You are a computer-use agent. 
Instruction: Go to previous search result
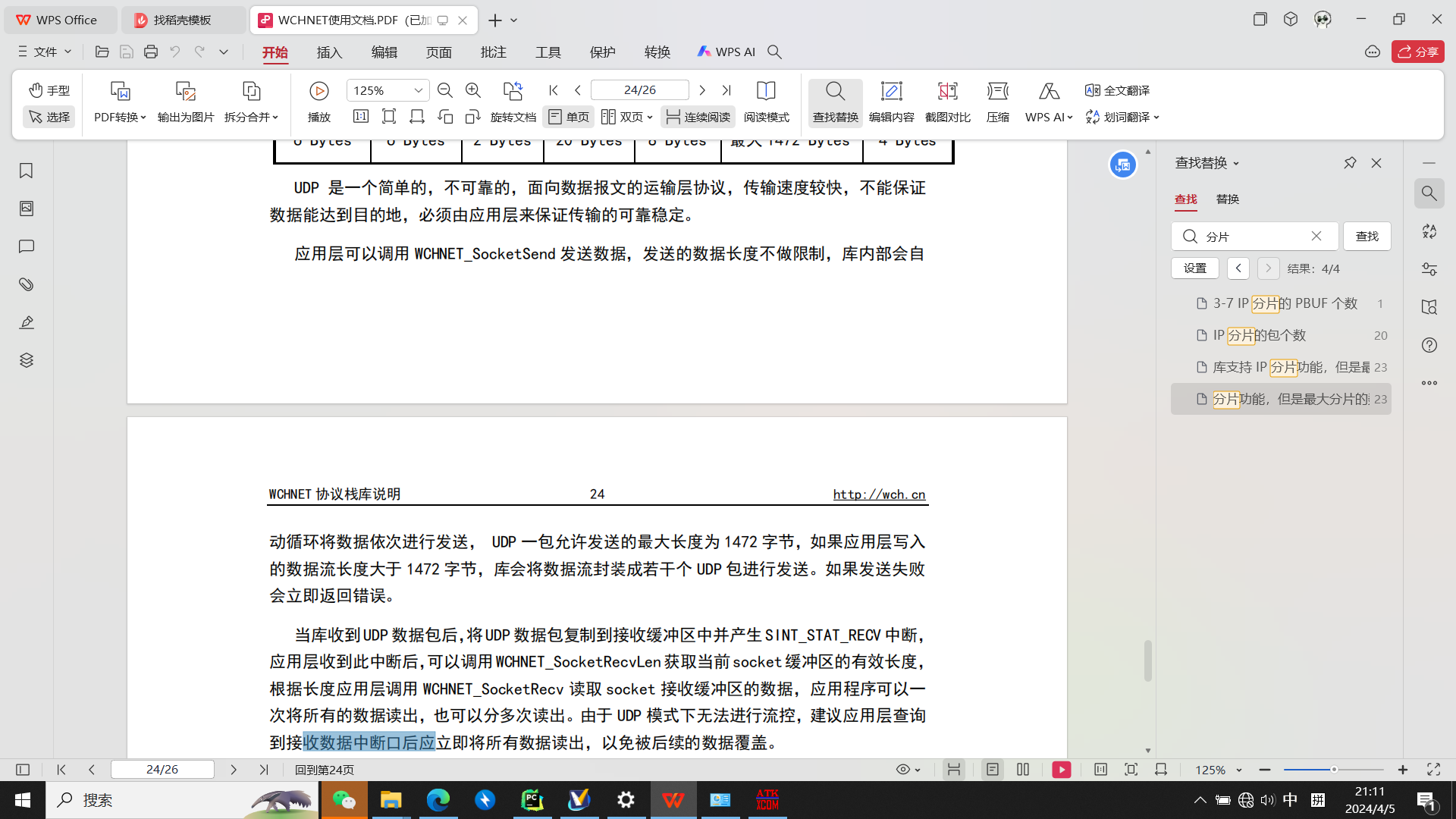click(1238, 268)
